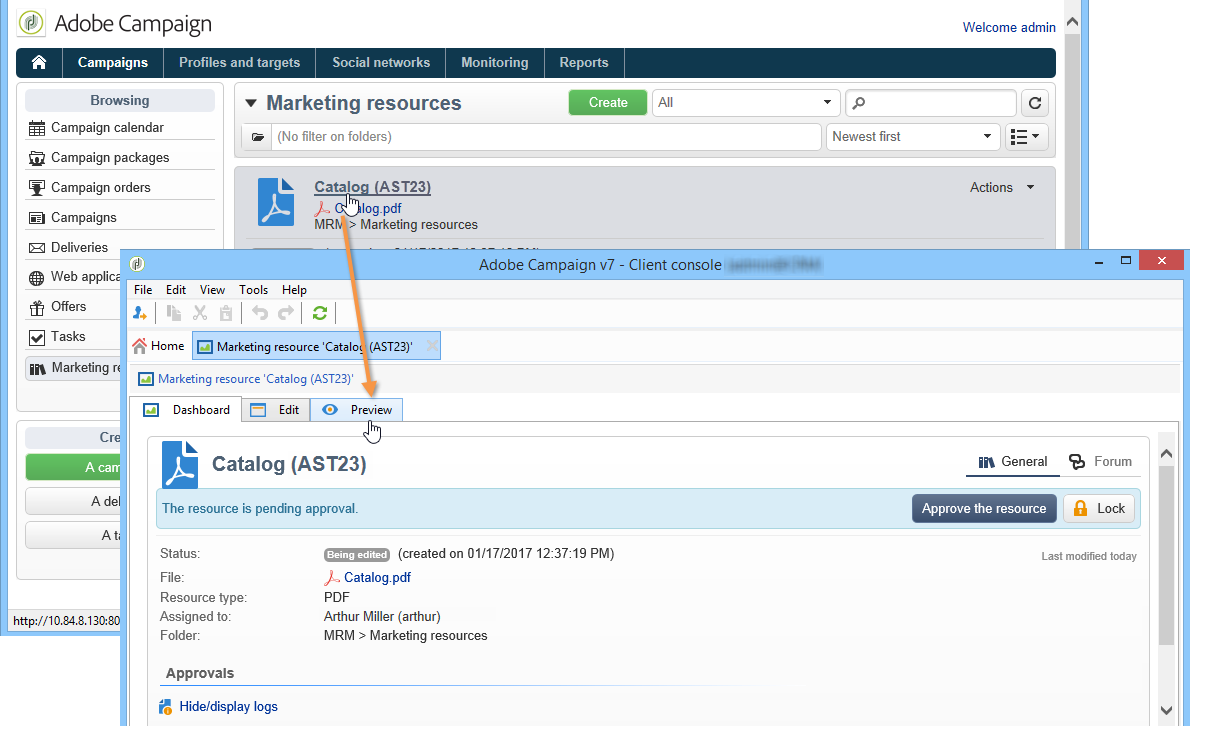The image size is (1208, 735).
Task: Close the Marketing resource 'Catalog (AST23)' tab
Action: (431, 346)
